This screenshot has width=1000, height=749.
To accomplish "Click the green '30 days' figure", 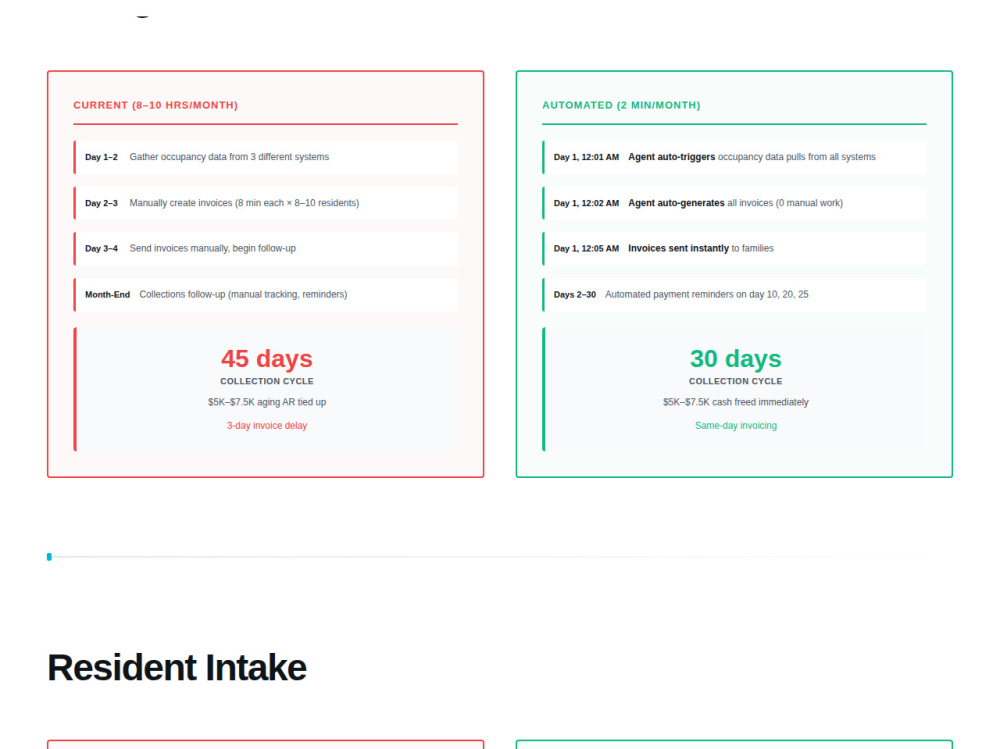I will (x=735, y=359).
